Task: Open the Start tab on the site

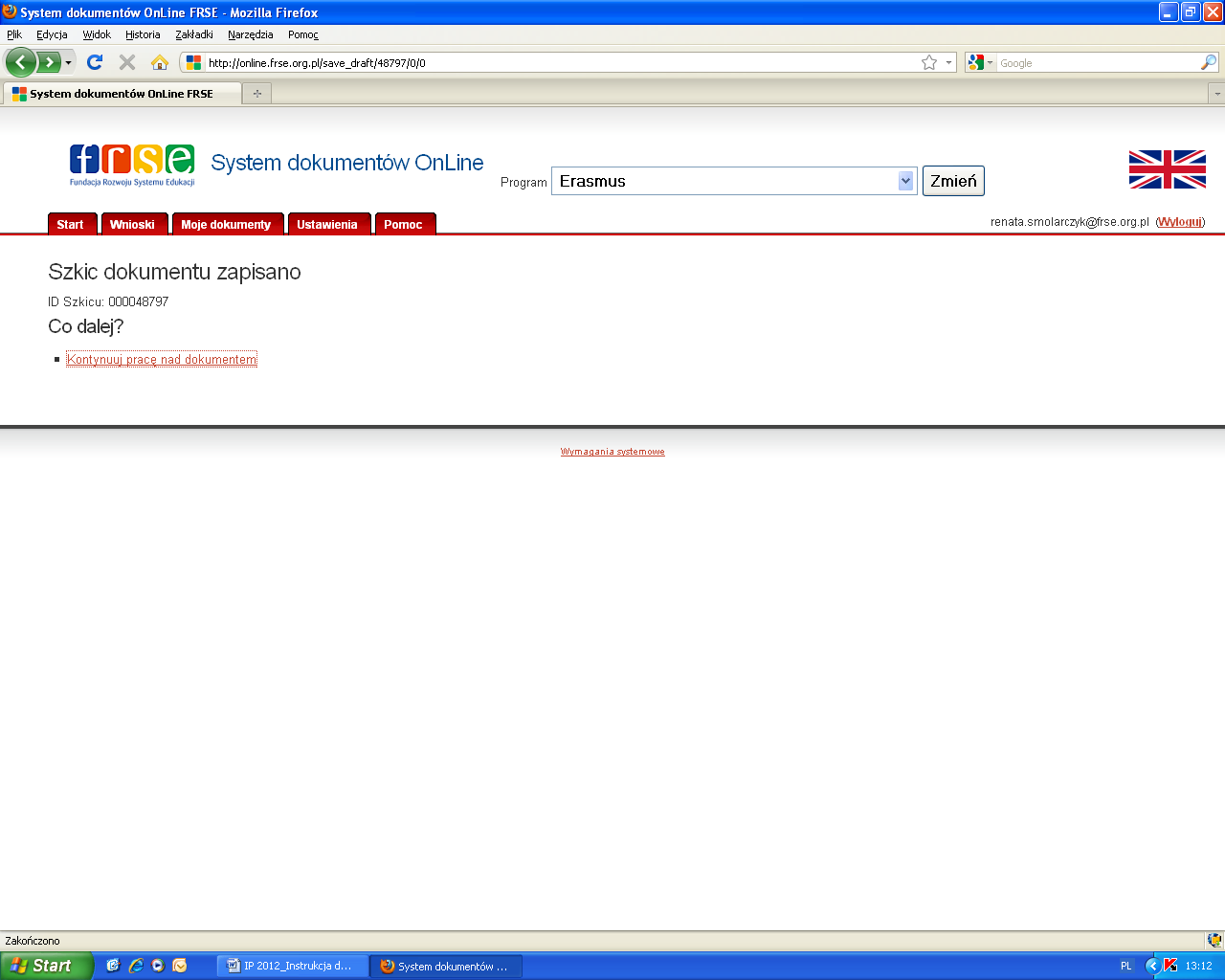Action: point(72,224)
